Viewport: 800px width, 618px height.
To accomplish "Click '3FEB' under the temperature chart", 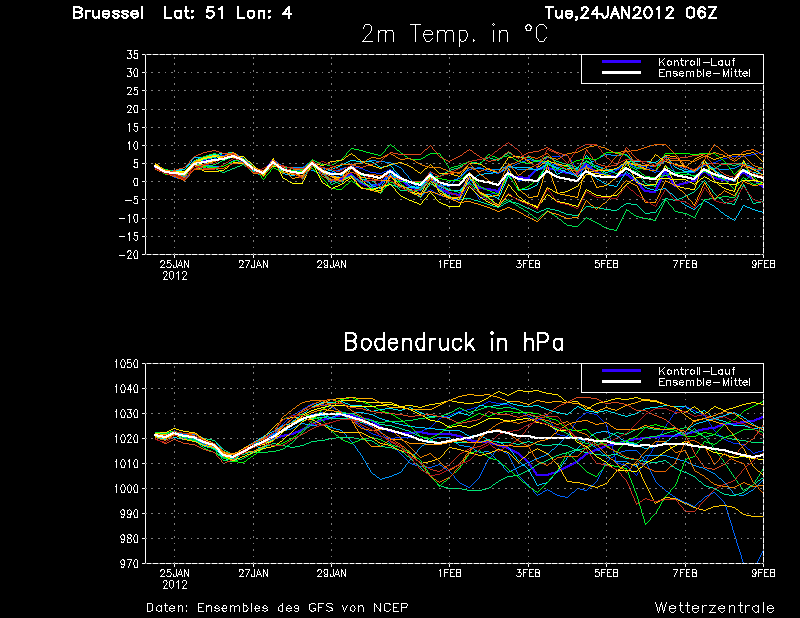I will coord(528,264).
